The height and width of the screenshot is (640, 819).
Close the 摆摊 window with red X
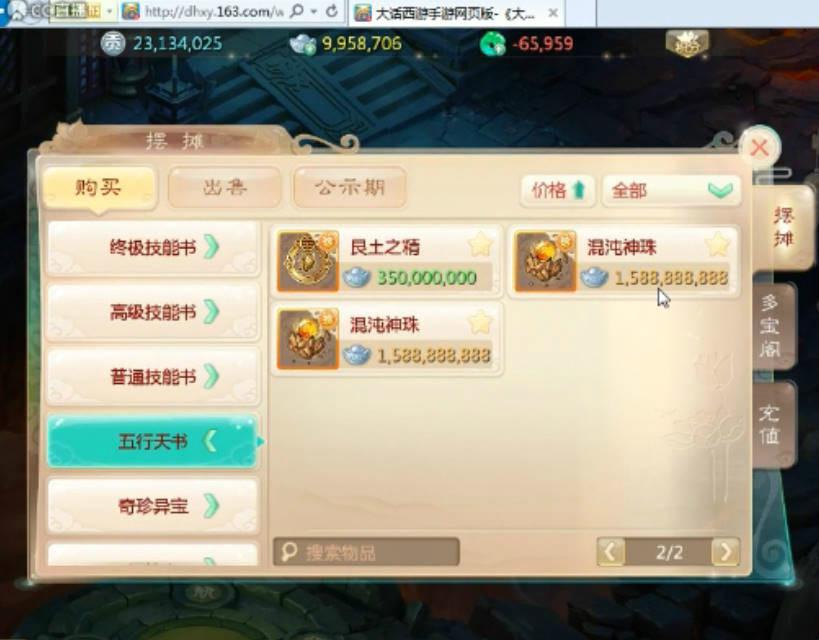tap(760, 148)
